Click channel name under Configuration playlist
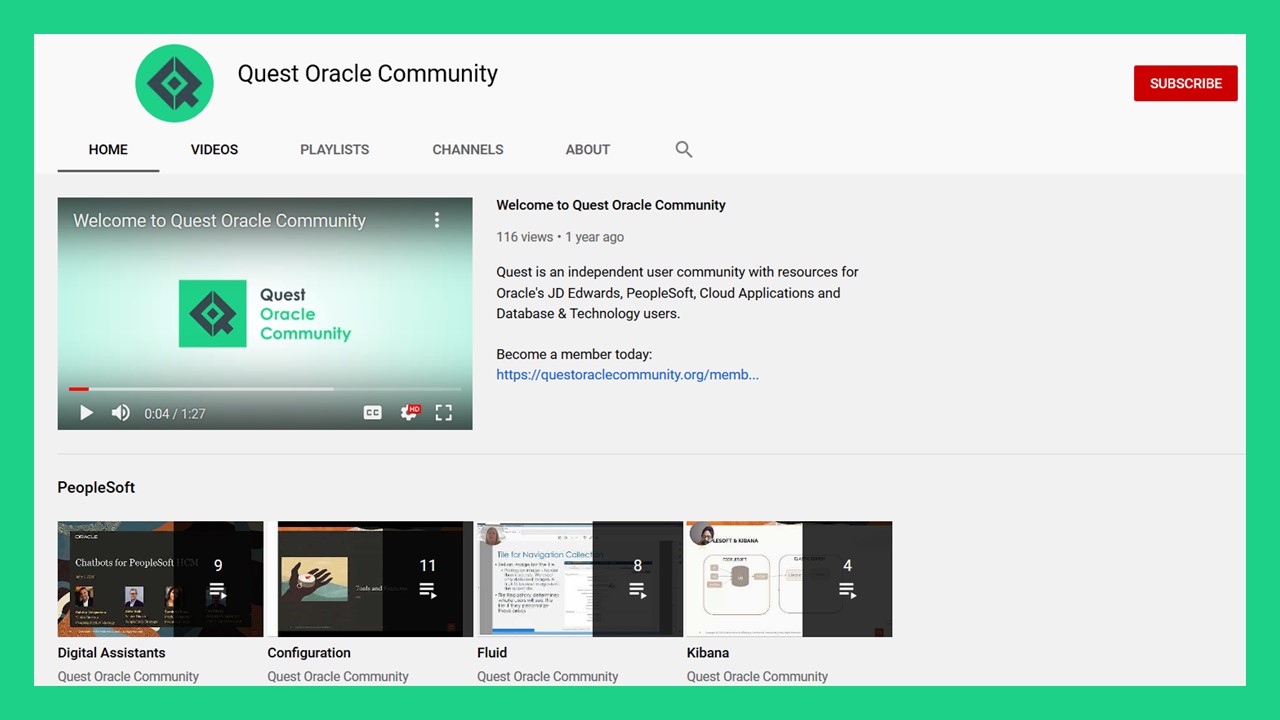 [x=338, y=676]
